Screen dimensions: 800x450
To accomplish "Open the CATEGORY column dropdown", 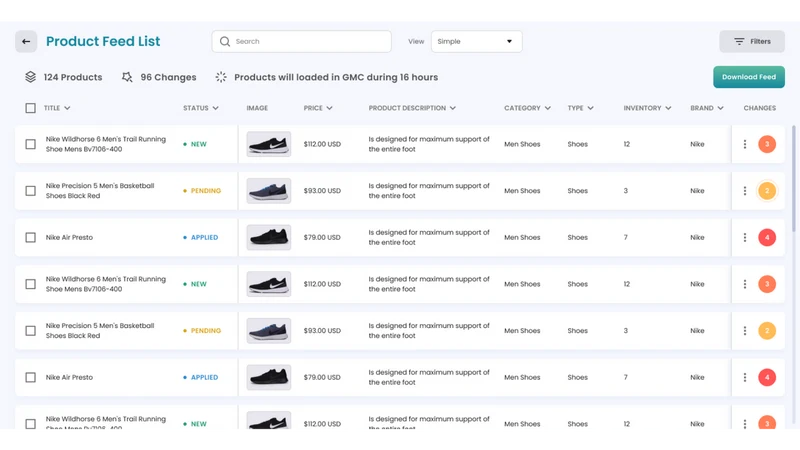I will pyautogui.click(x=528, y=108).
